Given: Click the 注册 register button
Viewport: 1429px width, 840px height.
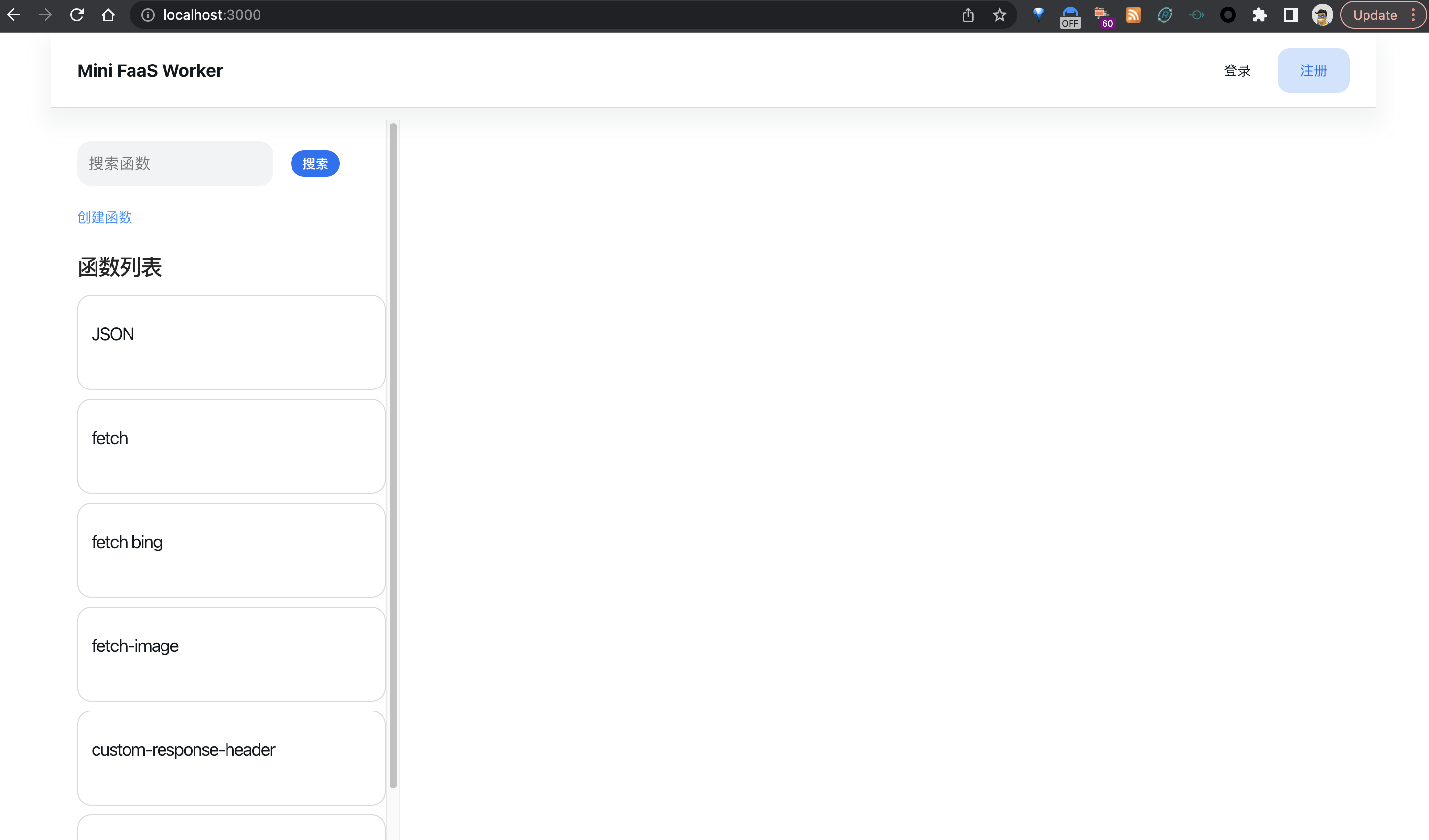Looking at the screenshot, I should pyautogui.click(x=1313, y=70).
